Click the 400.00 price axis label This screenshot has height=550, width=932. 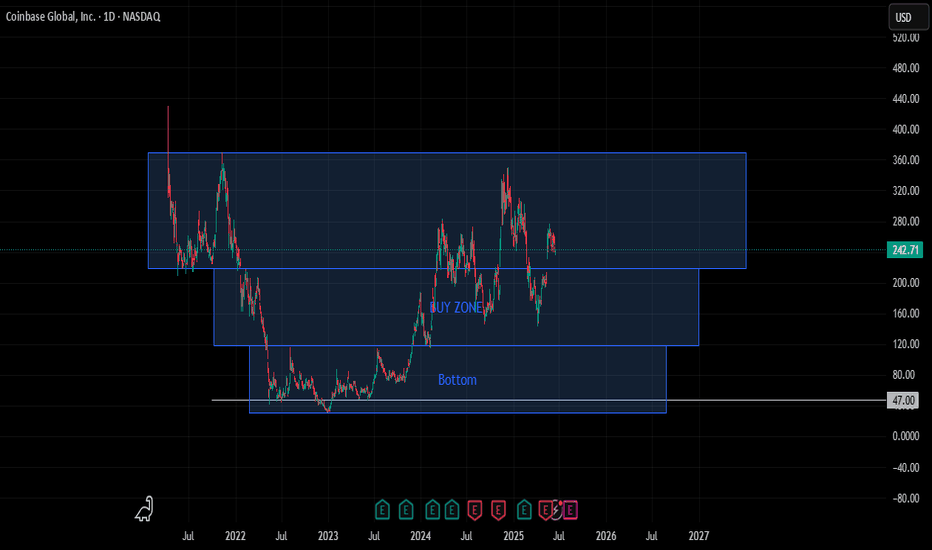point(905,129)
